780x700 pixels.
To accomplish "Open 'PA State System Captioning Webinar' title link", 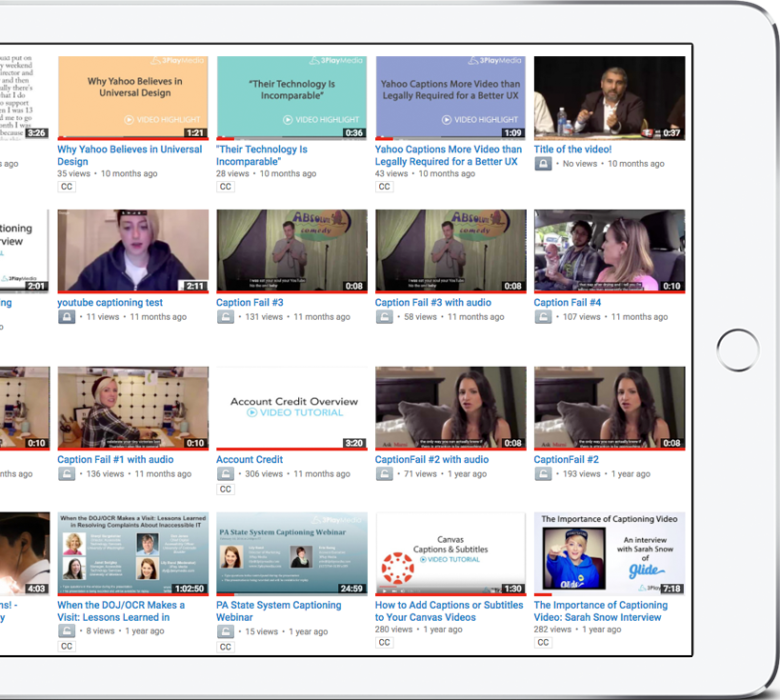I will tap(279, 611).
